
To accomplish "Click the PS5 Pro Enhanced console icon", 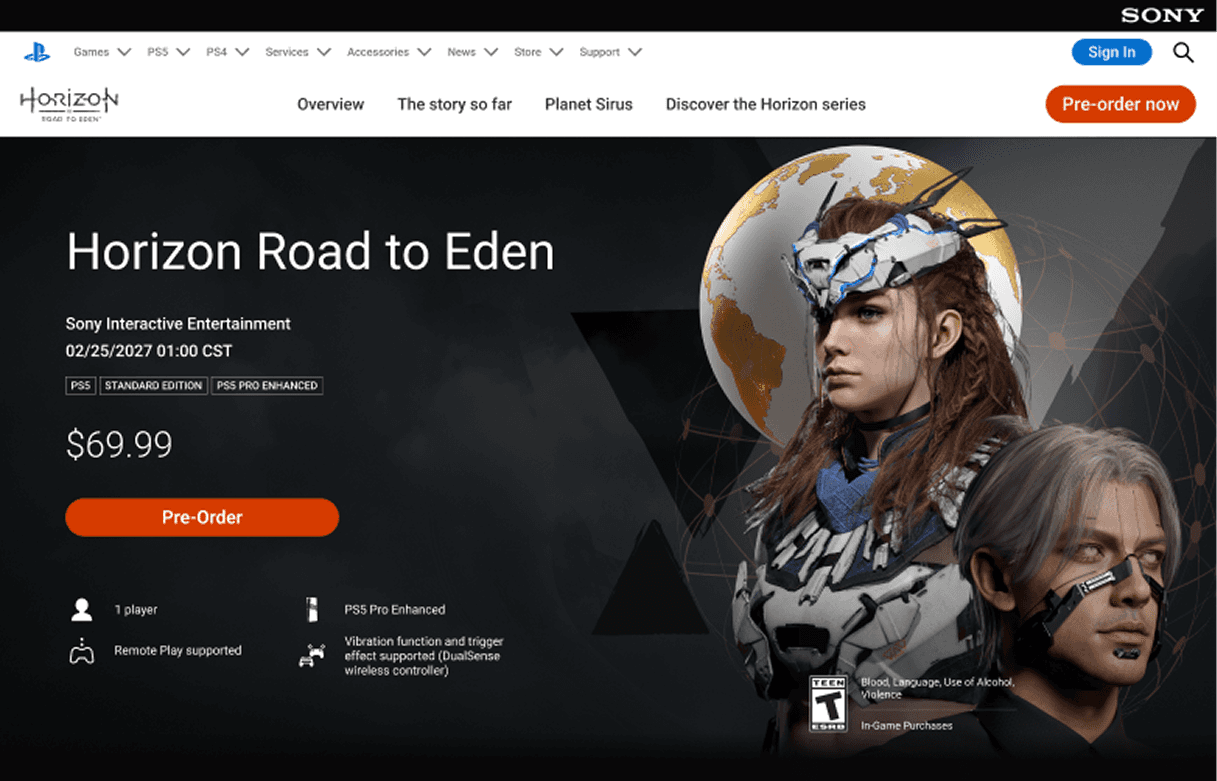I will [311, 609].
